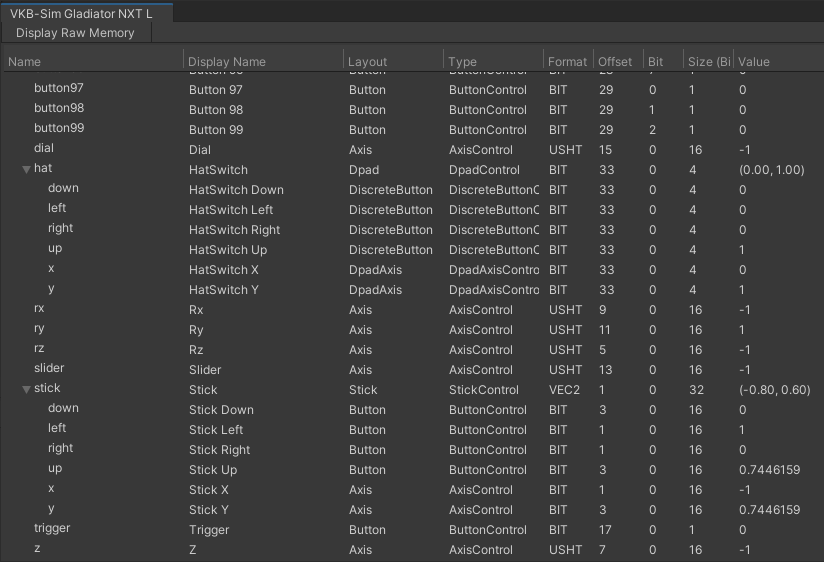Click the HatSwitch X display name
Image resolution: width=824 pixels, height=562 pixels.
point(223,270)
